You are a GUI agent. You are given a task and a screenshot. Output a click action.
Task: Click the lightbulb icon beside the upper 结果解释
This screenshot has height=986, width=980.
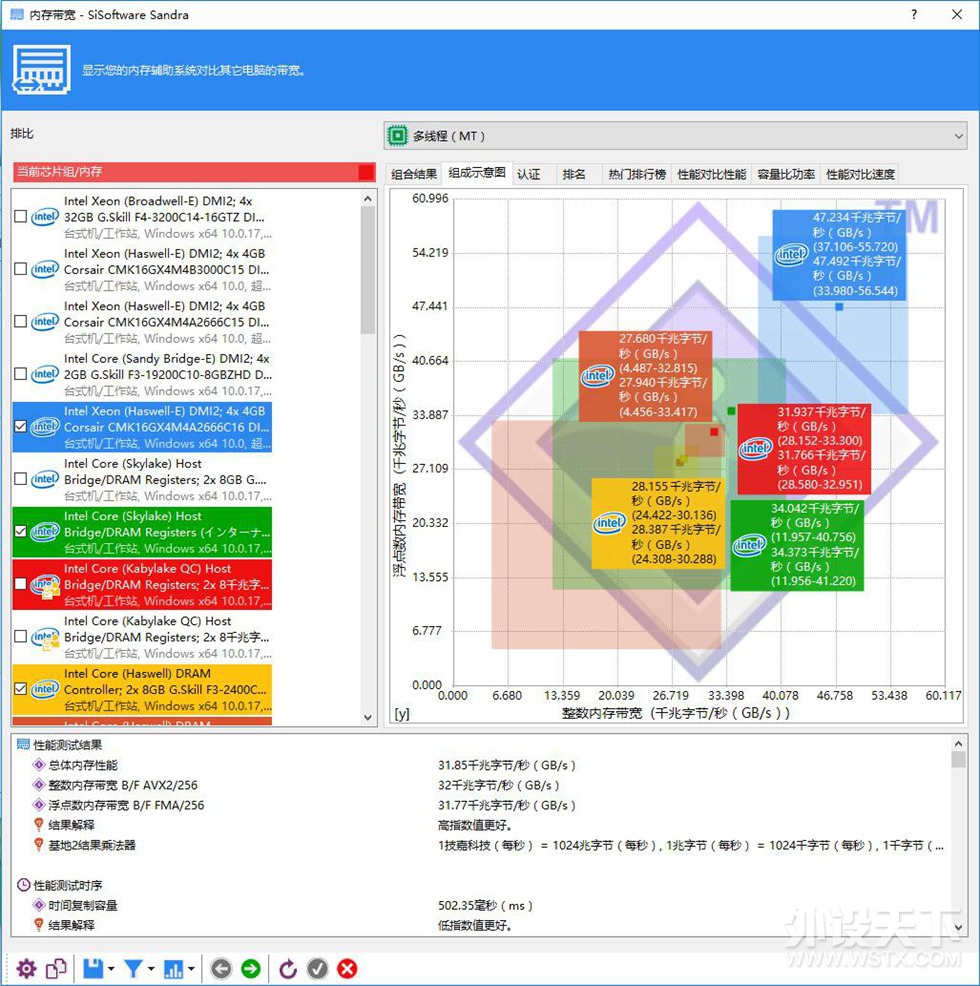pyautogui.click(x=38, y=825)
